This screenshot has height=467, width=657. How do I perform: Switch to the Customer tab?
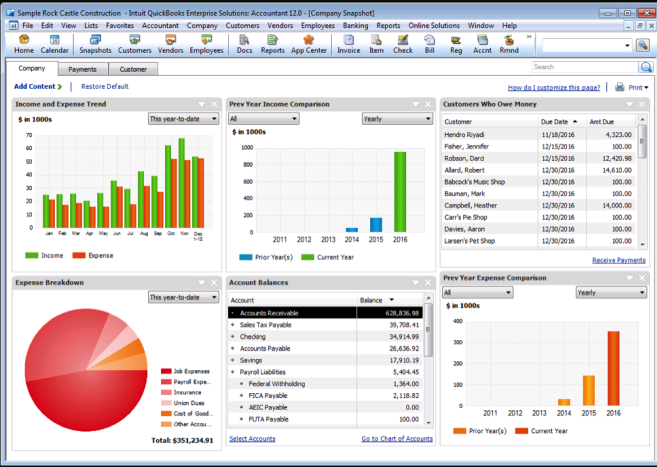(133, 69)
